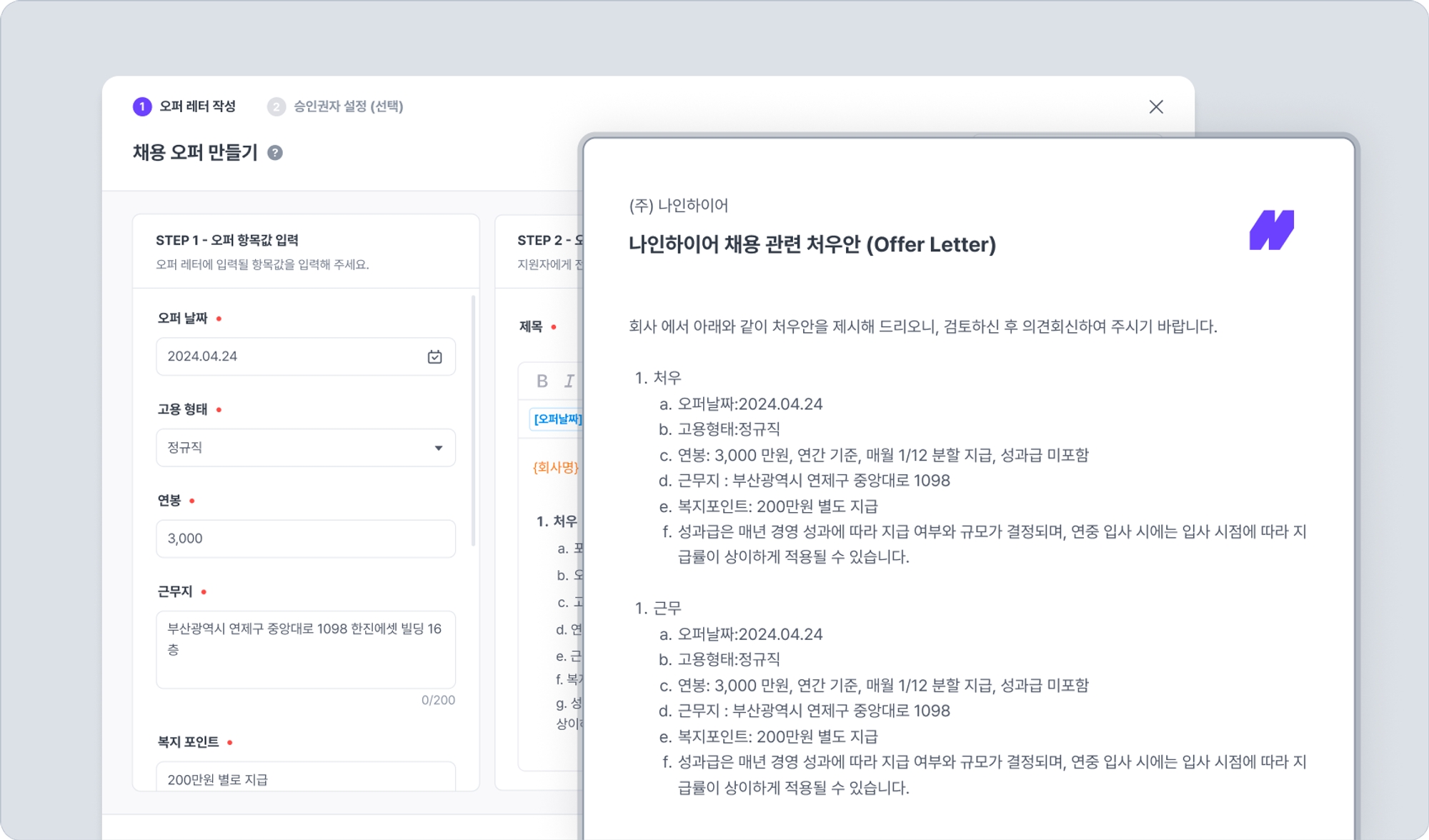
Task: Close the offer creation dialog with X
Action: point(1156,107)
